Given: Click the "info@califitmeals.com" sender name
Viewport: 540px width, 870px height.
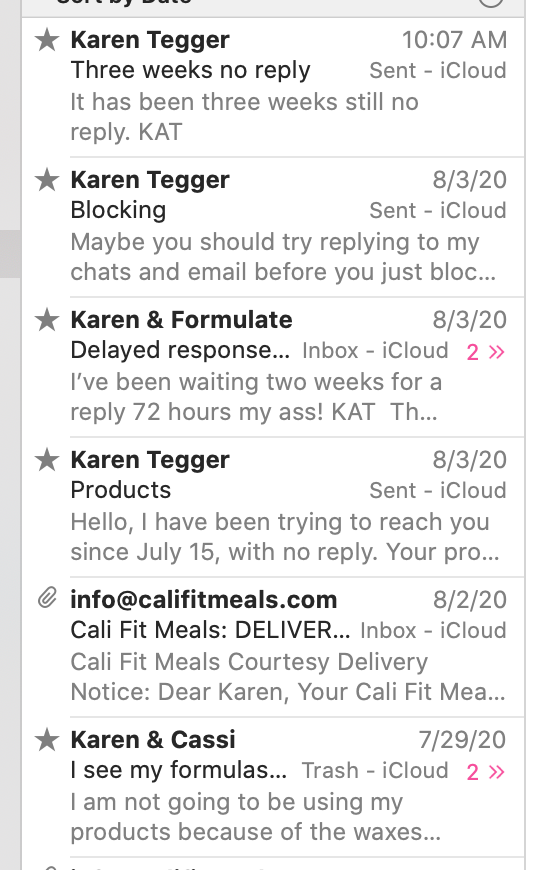Looking at the screenshot, I should coord(204,600).
